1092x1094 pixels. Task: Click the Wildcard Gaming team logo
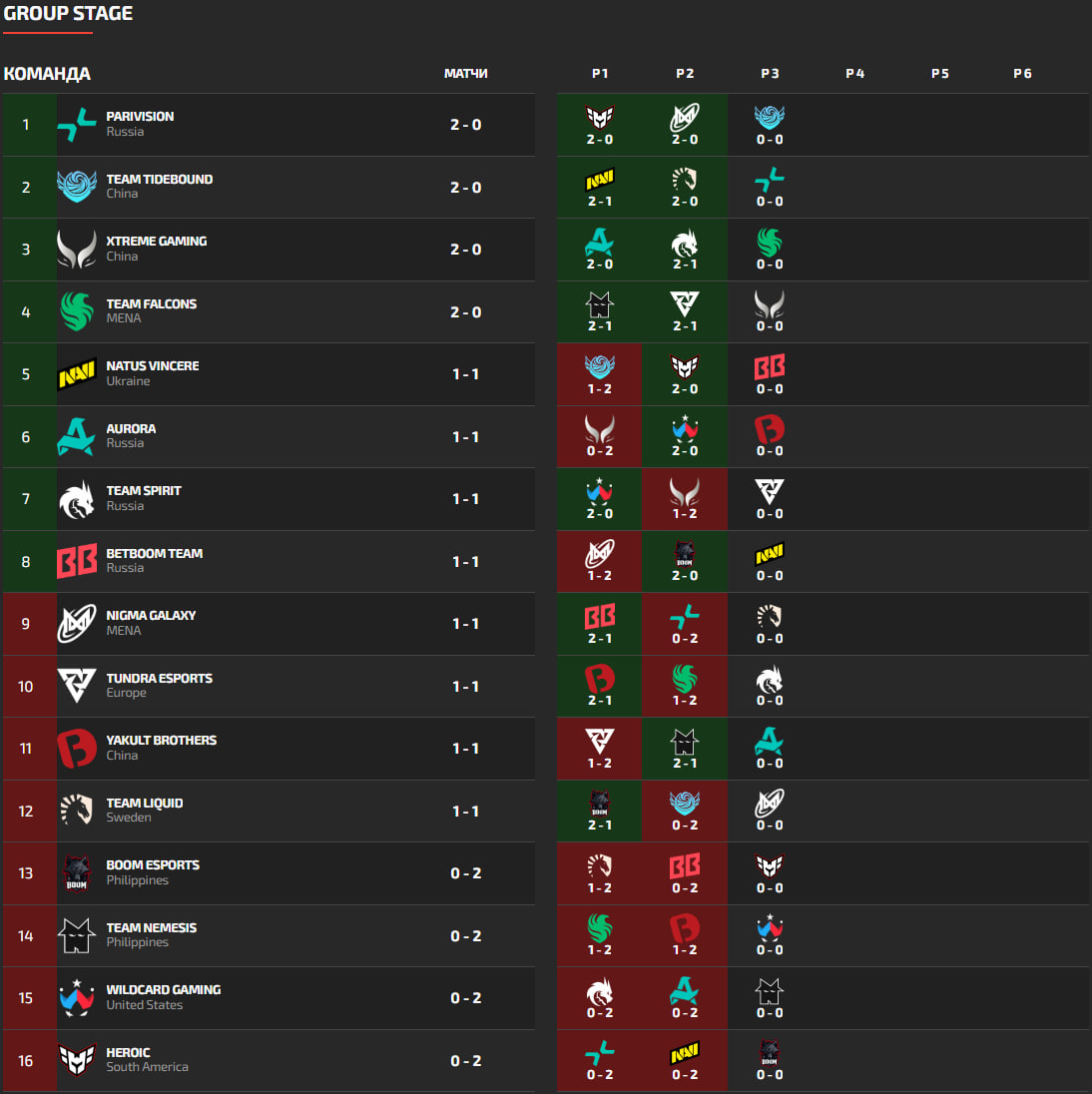click(x=77, y=998)
